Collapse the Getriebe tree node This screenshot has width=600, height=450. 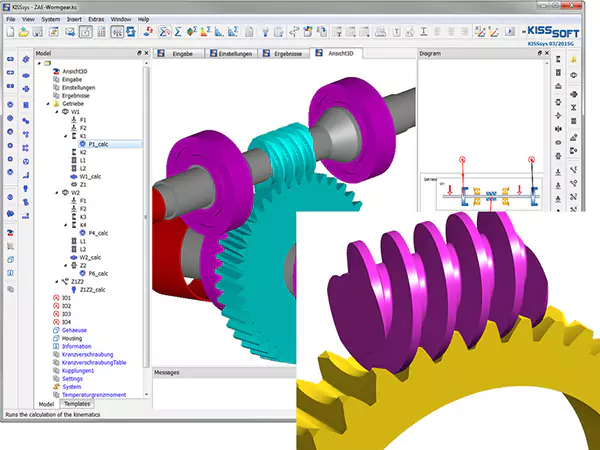[x=47, y=103]
